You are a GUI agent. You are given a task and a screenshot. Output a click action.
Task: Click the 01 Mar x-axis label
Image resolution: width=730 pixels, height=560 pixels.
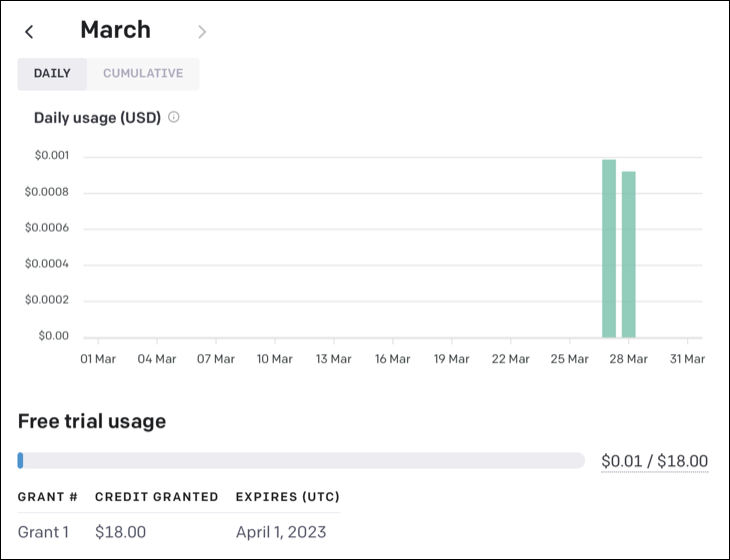[x=100, y=359]
